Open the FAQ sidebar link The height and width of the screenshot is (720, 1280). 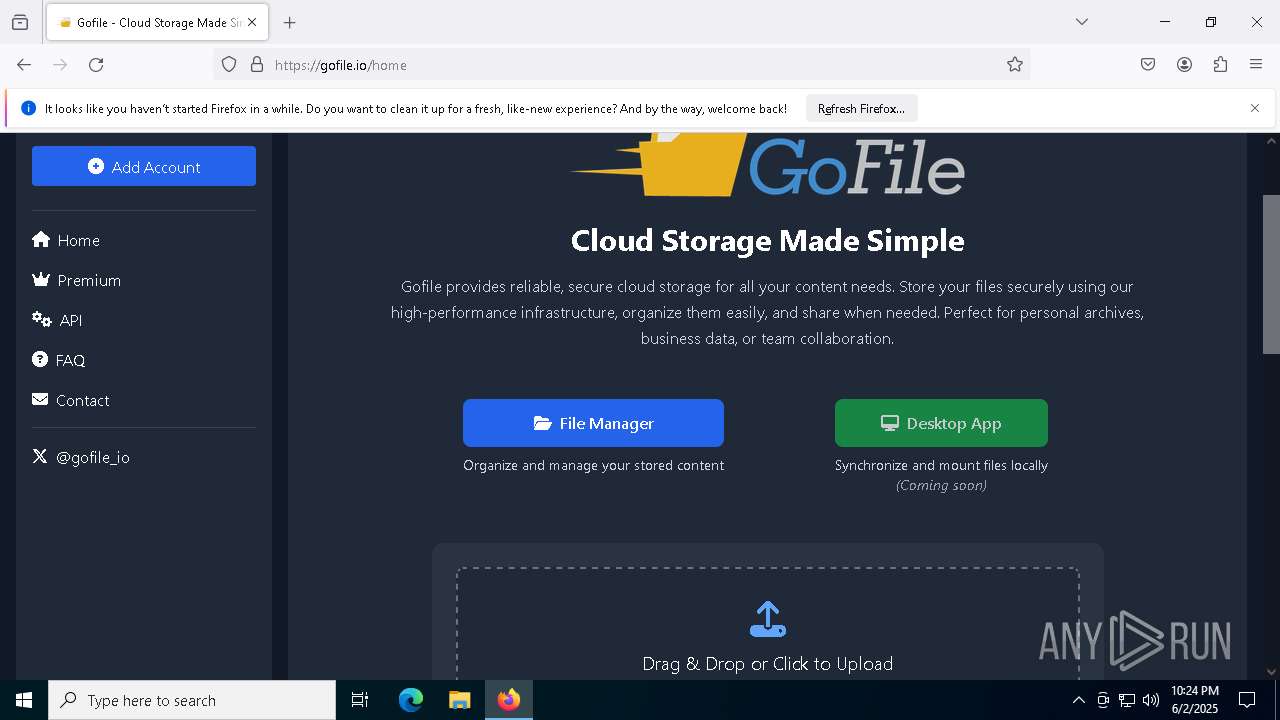[59, 360]
